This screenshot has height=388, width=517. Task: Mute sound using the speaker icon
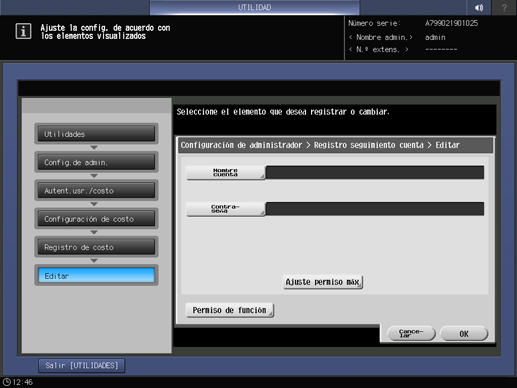[479, 7]
